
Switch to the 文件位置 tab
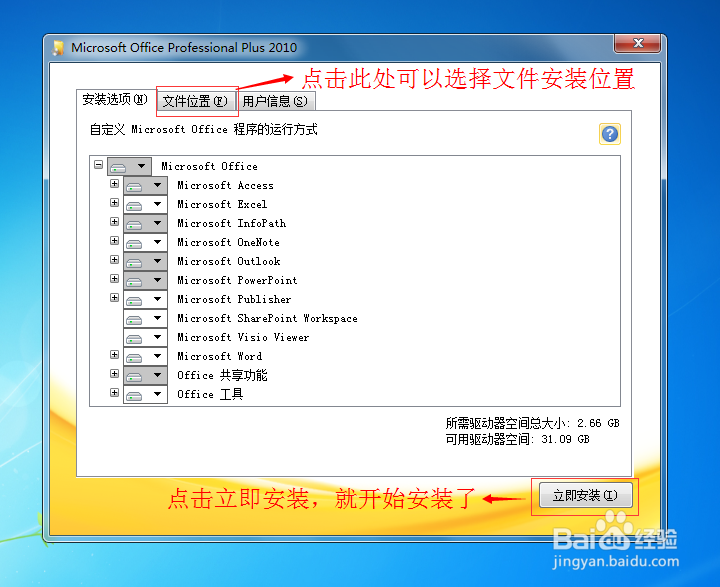(196, 101)
